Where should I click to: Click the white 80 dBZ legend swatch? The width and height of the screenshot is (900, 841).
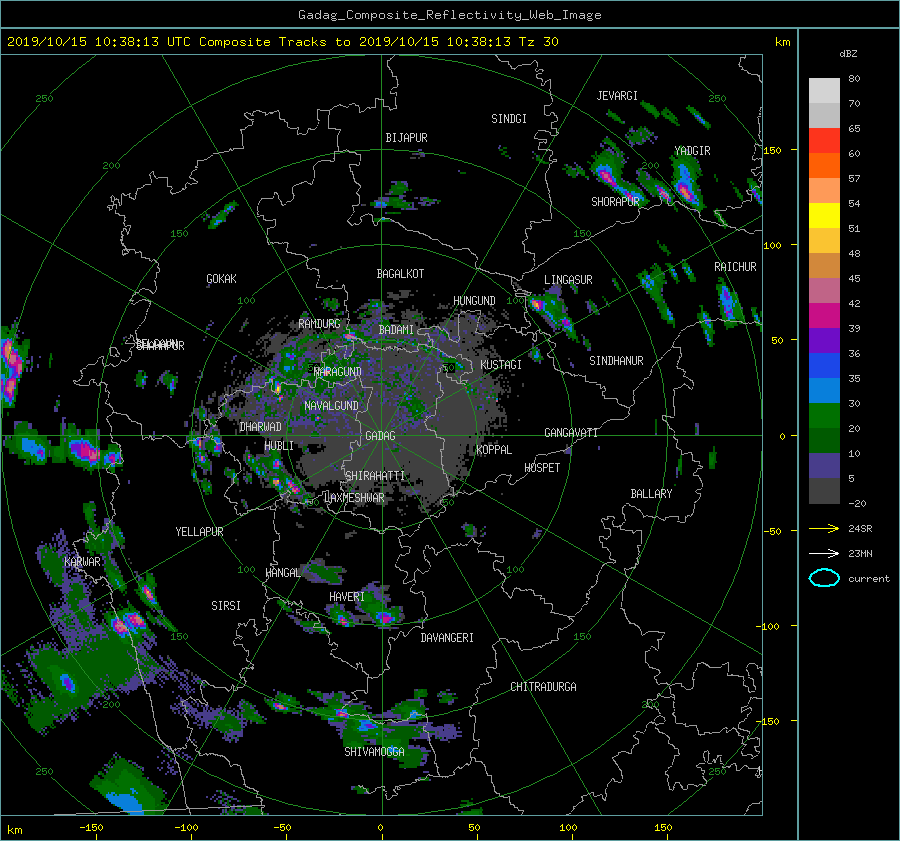824,91
